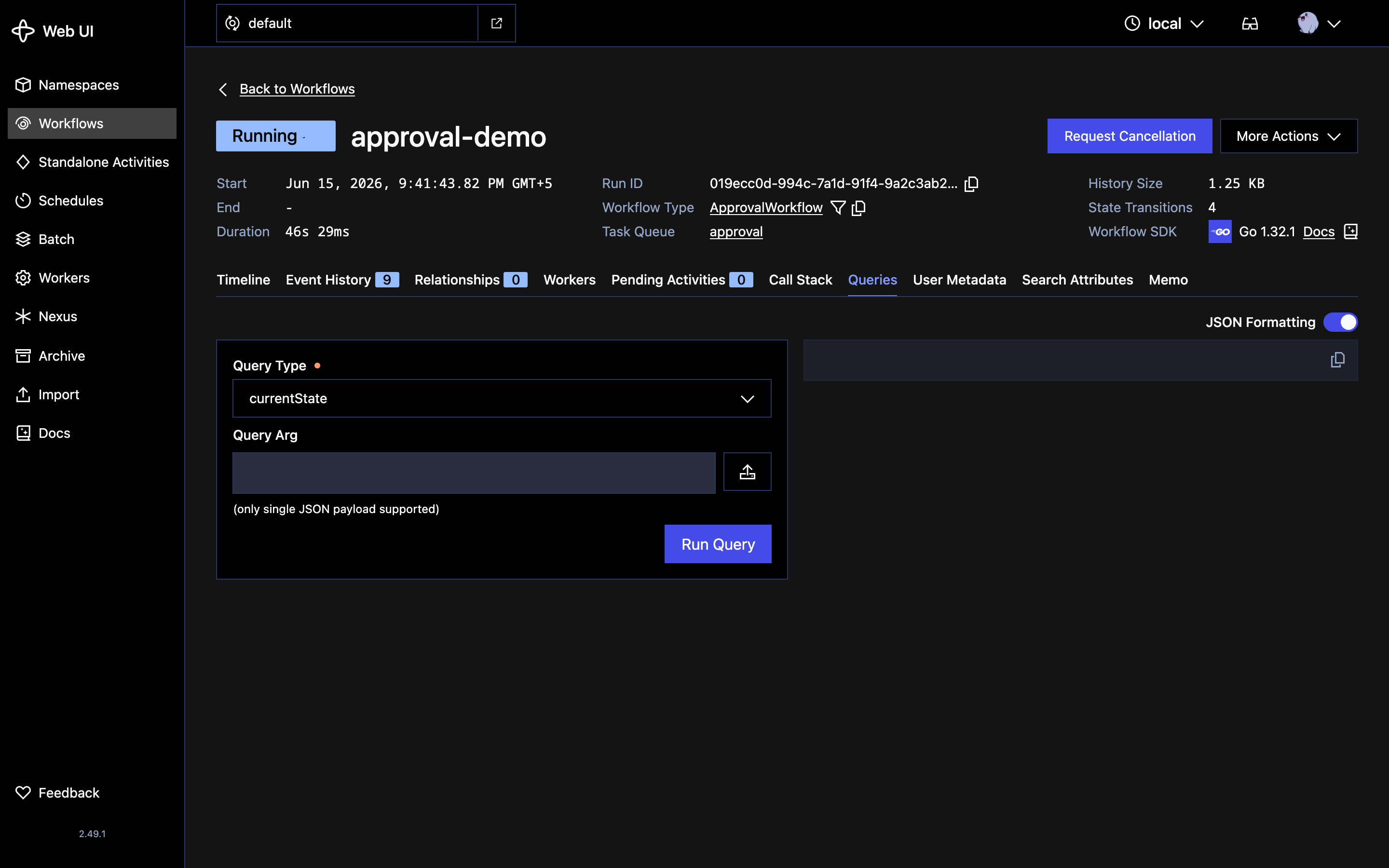Click the Query Arg input field
The image size is (1389, 868).
pyautogui.click(x=474, y=473)
